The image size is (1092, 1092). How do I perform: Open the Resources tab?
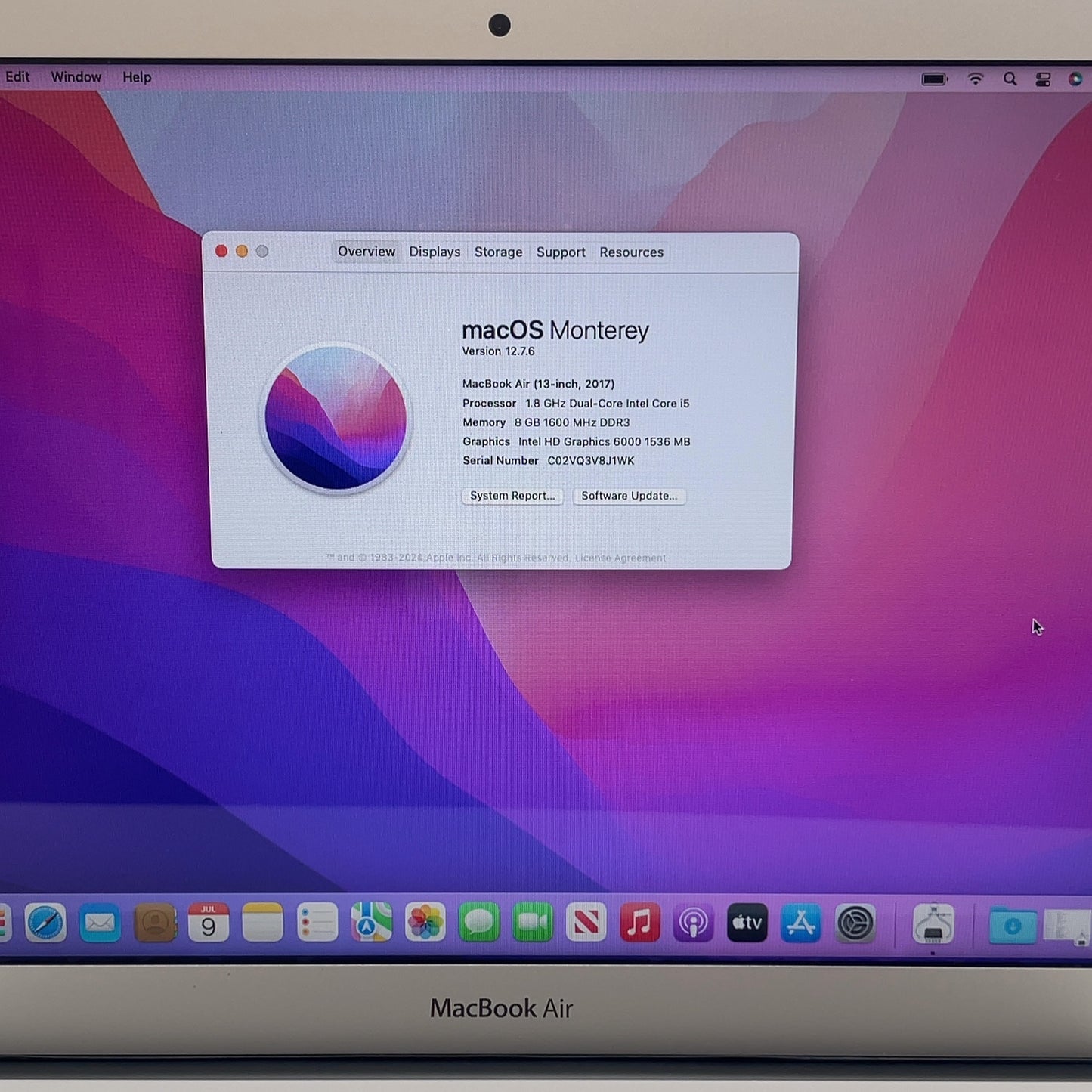coord(631,252)
